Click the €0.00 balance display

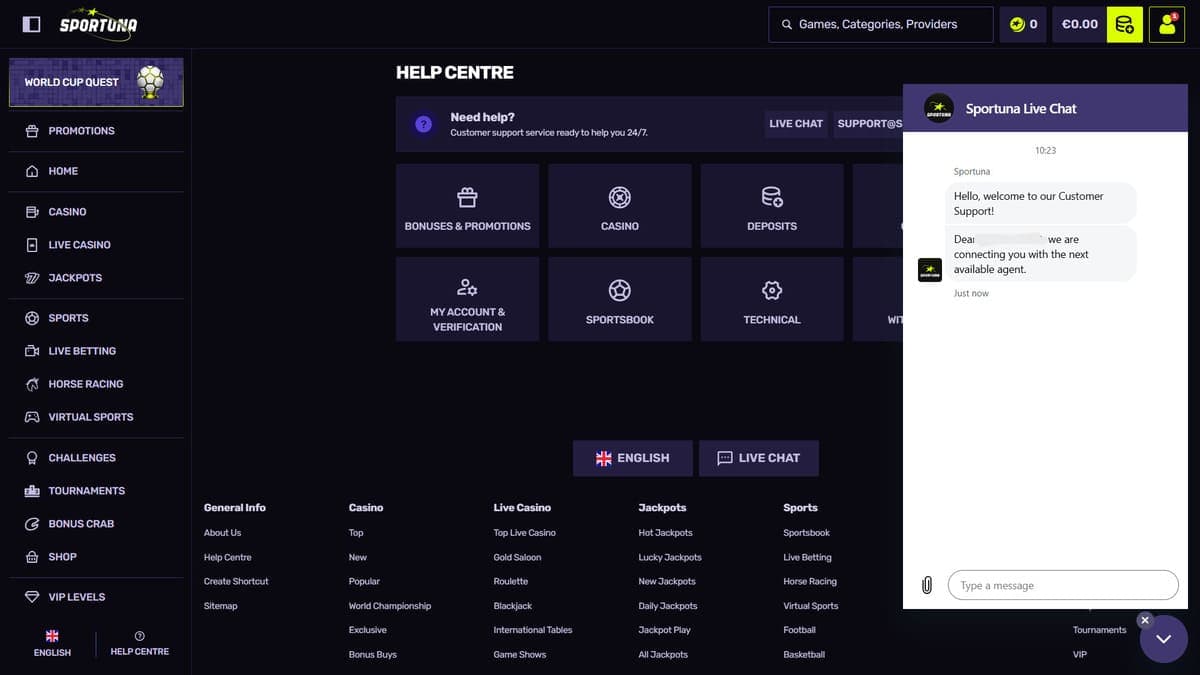[x=1079, y=24]
